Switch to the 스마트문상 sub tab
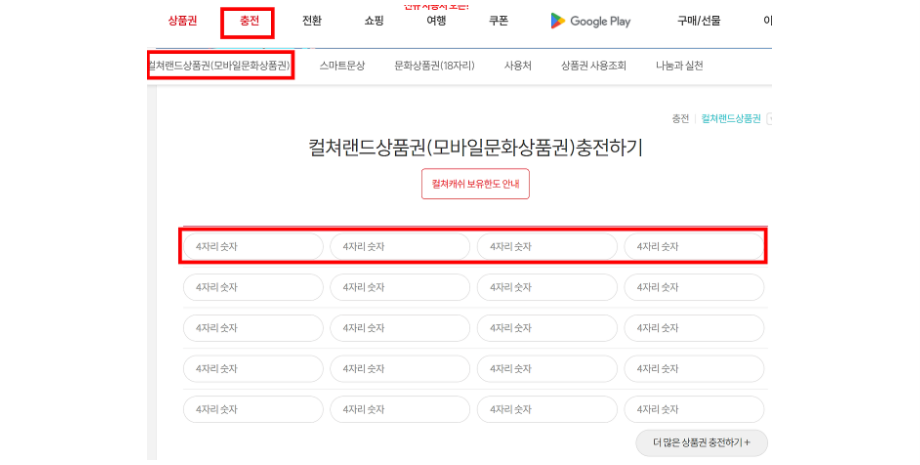 point(342,66)
